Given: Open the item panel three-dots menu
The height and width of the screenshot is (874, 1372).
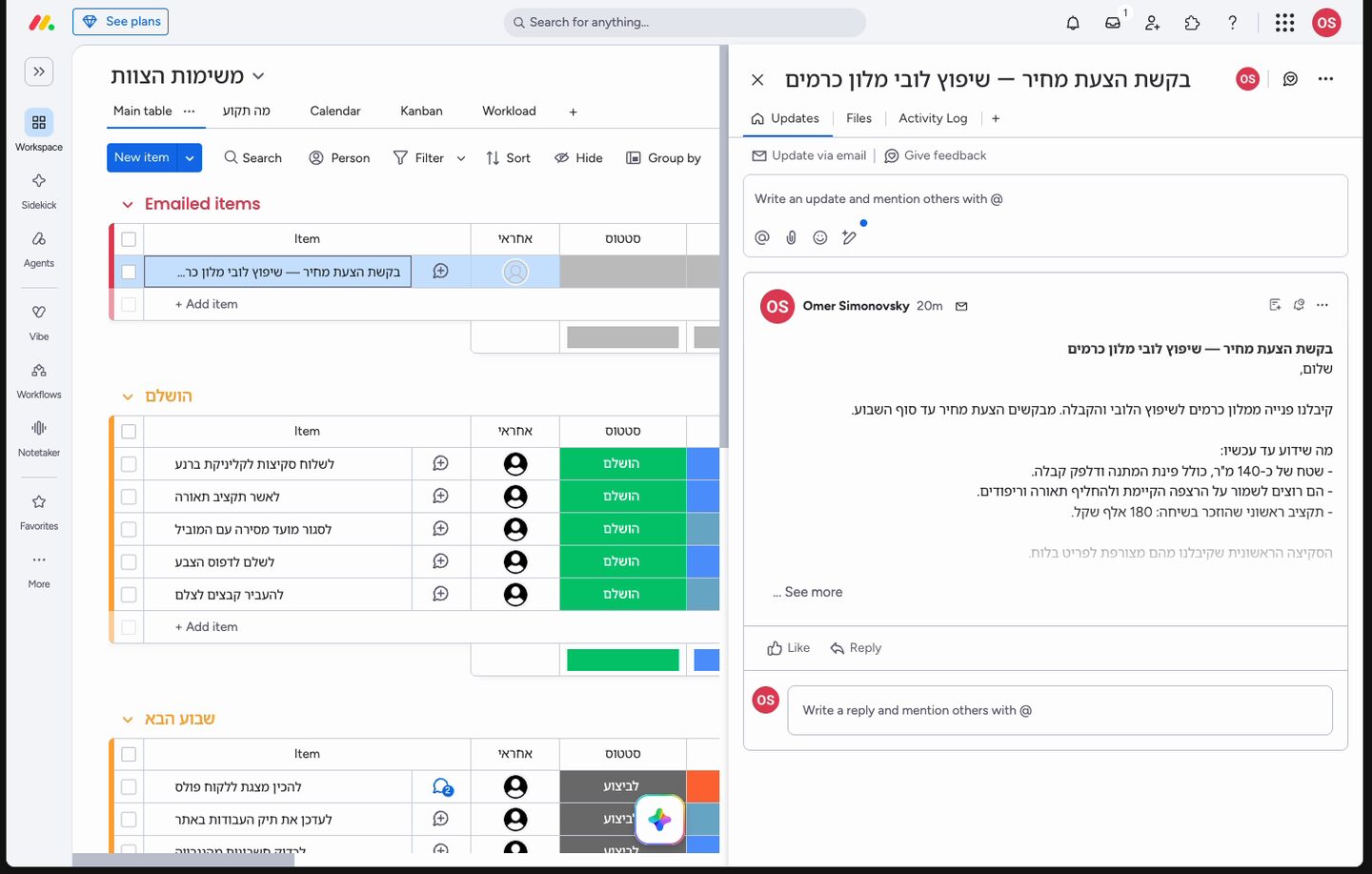Looking at the screenshot, I should pos(1326,79).
